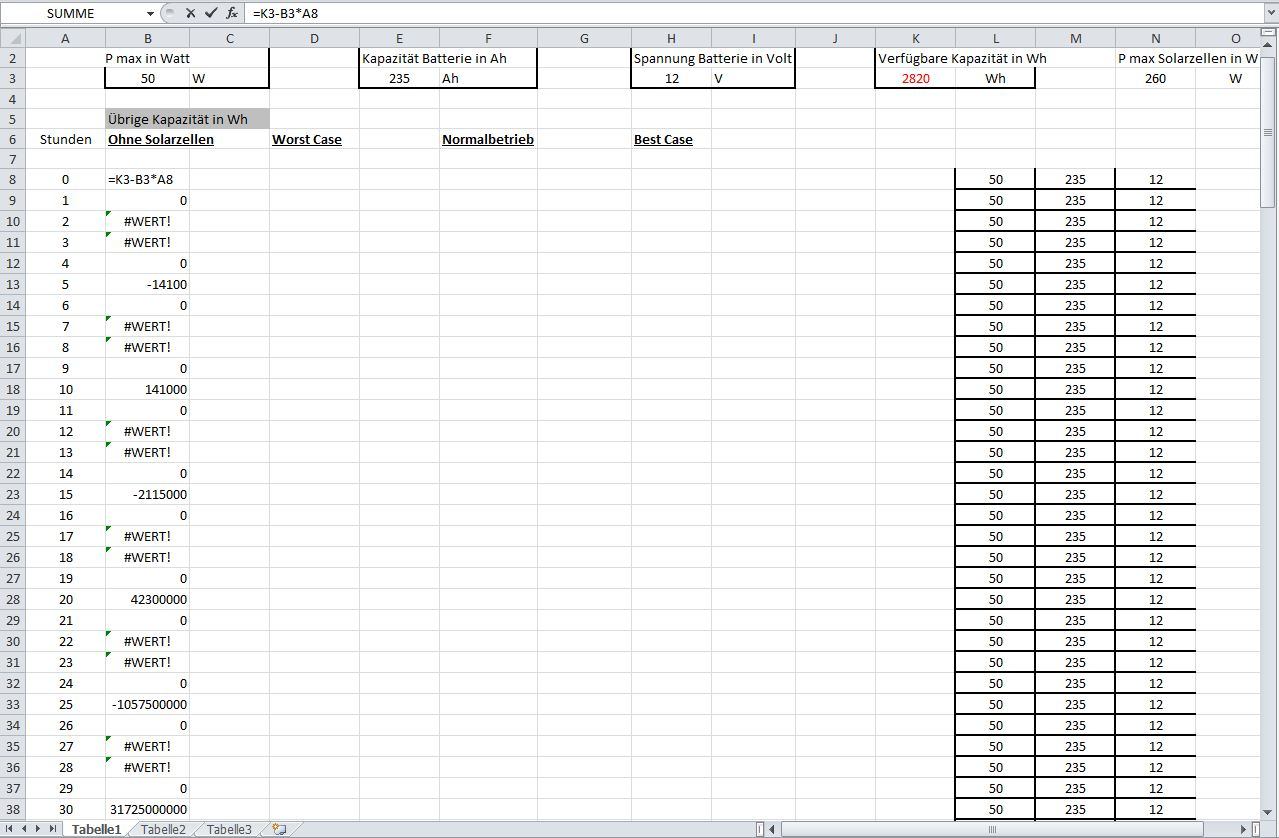The height and width of the screenshot is (838, 1279).
Task: Select cell B3 containing 50
Action: 147,78
